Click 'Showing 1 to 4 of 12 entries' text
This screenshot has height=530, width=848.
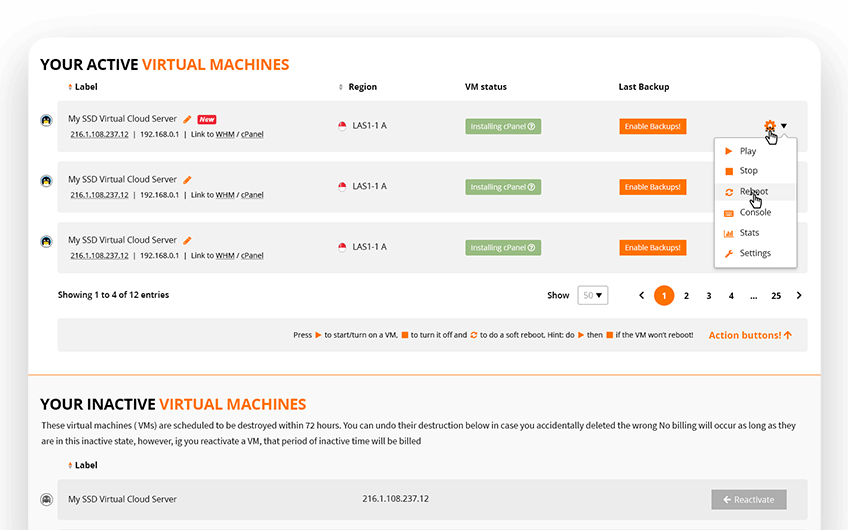coord(114,295)
